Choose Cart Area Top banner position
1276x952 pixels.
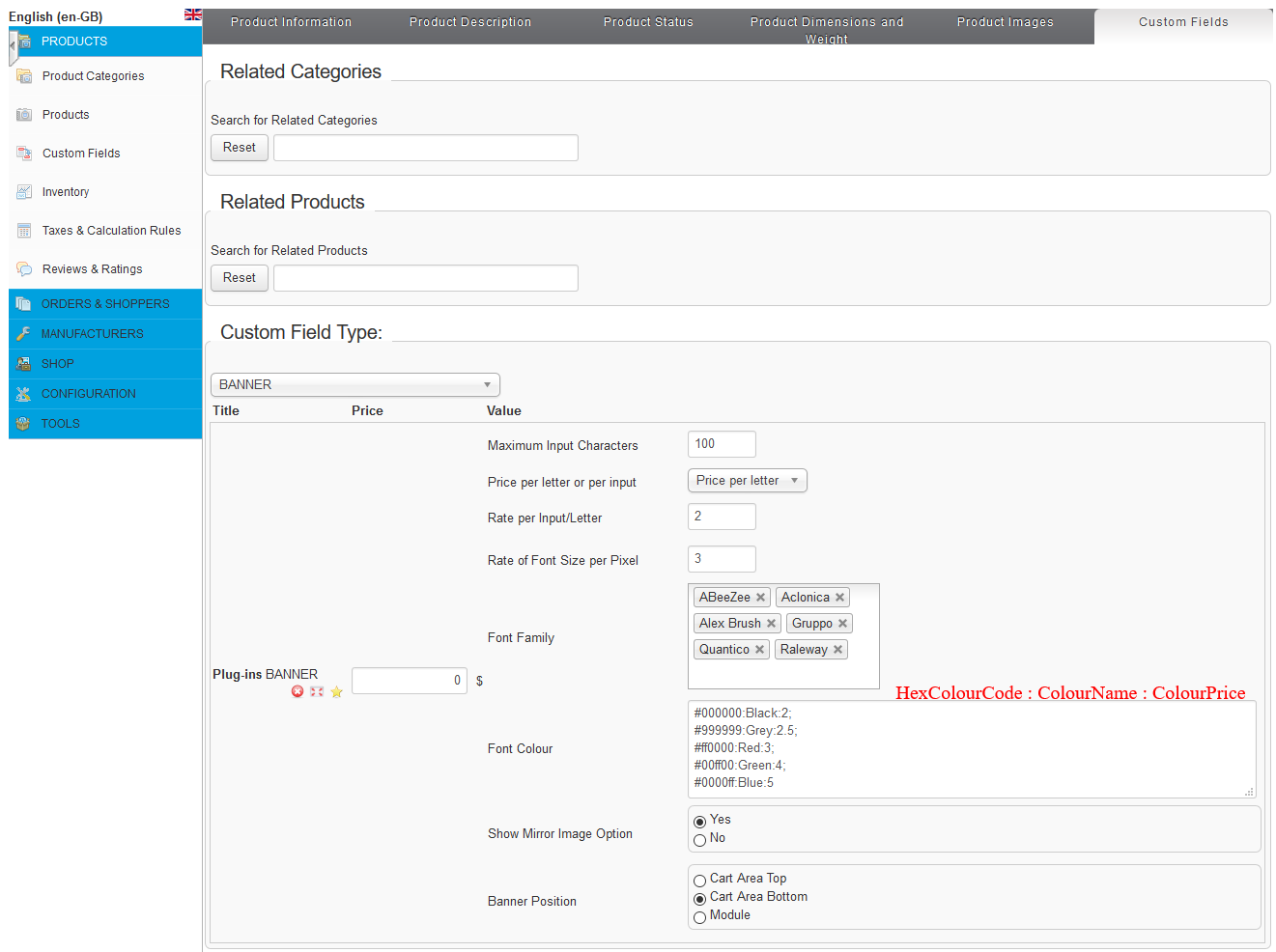tap(699, 881)
